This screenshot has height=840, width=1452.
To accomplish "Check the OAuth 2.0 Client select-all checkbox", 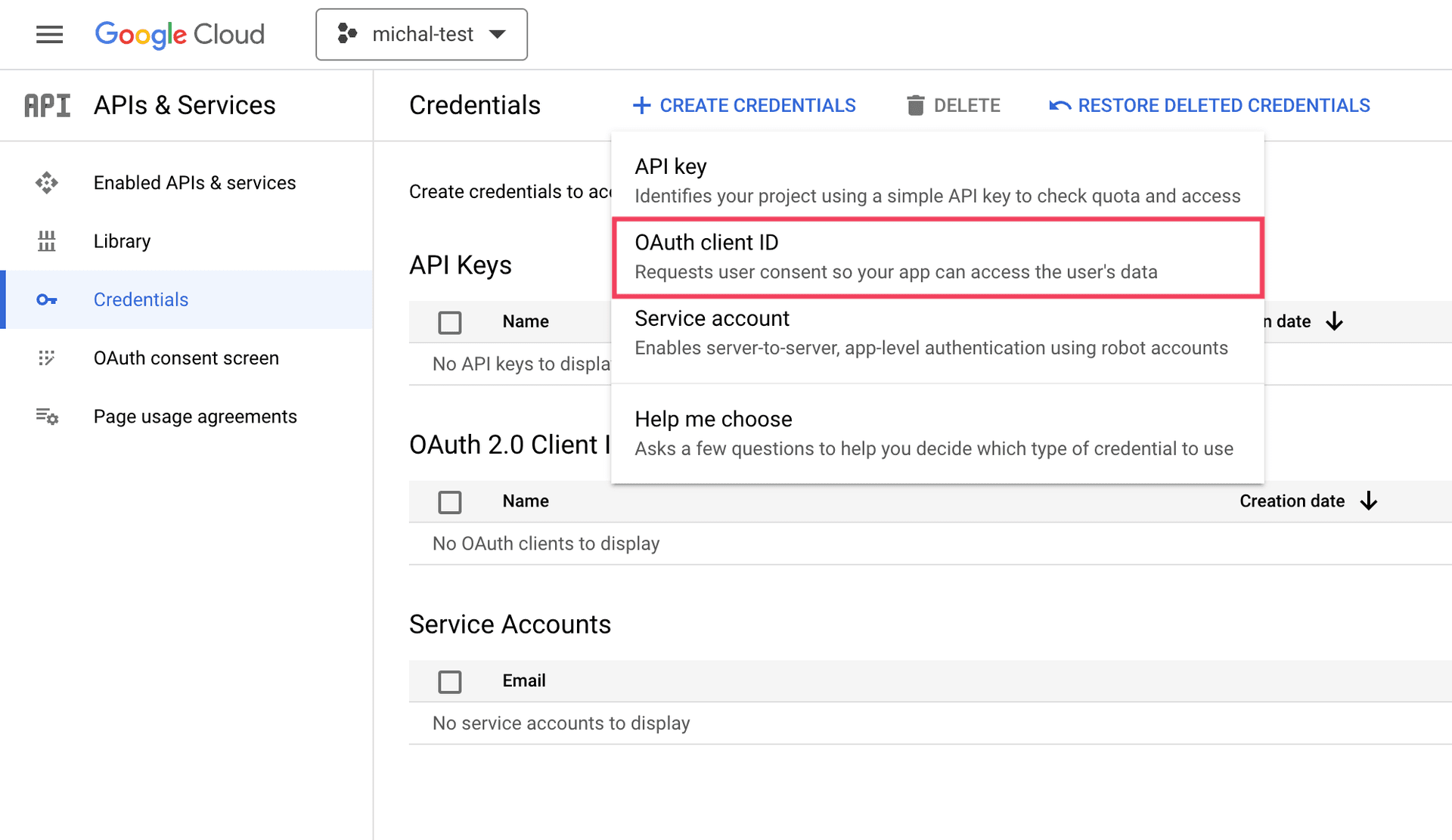I will [x=450, y=502].
